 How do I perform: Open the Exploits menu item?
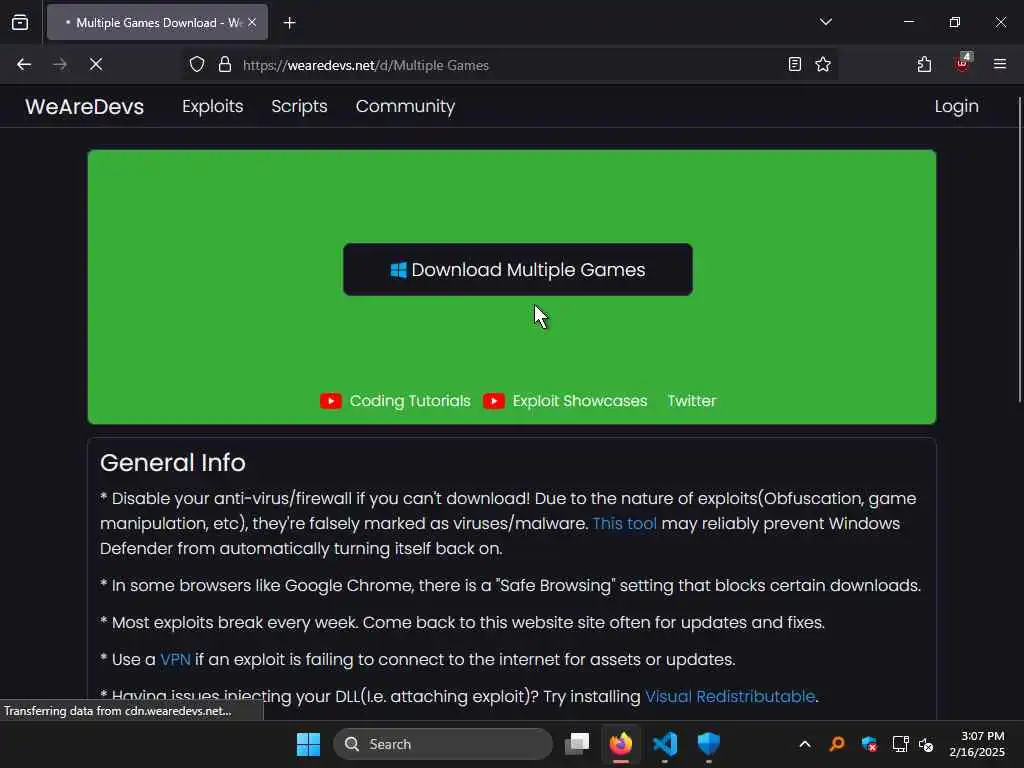(213, 106)
